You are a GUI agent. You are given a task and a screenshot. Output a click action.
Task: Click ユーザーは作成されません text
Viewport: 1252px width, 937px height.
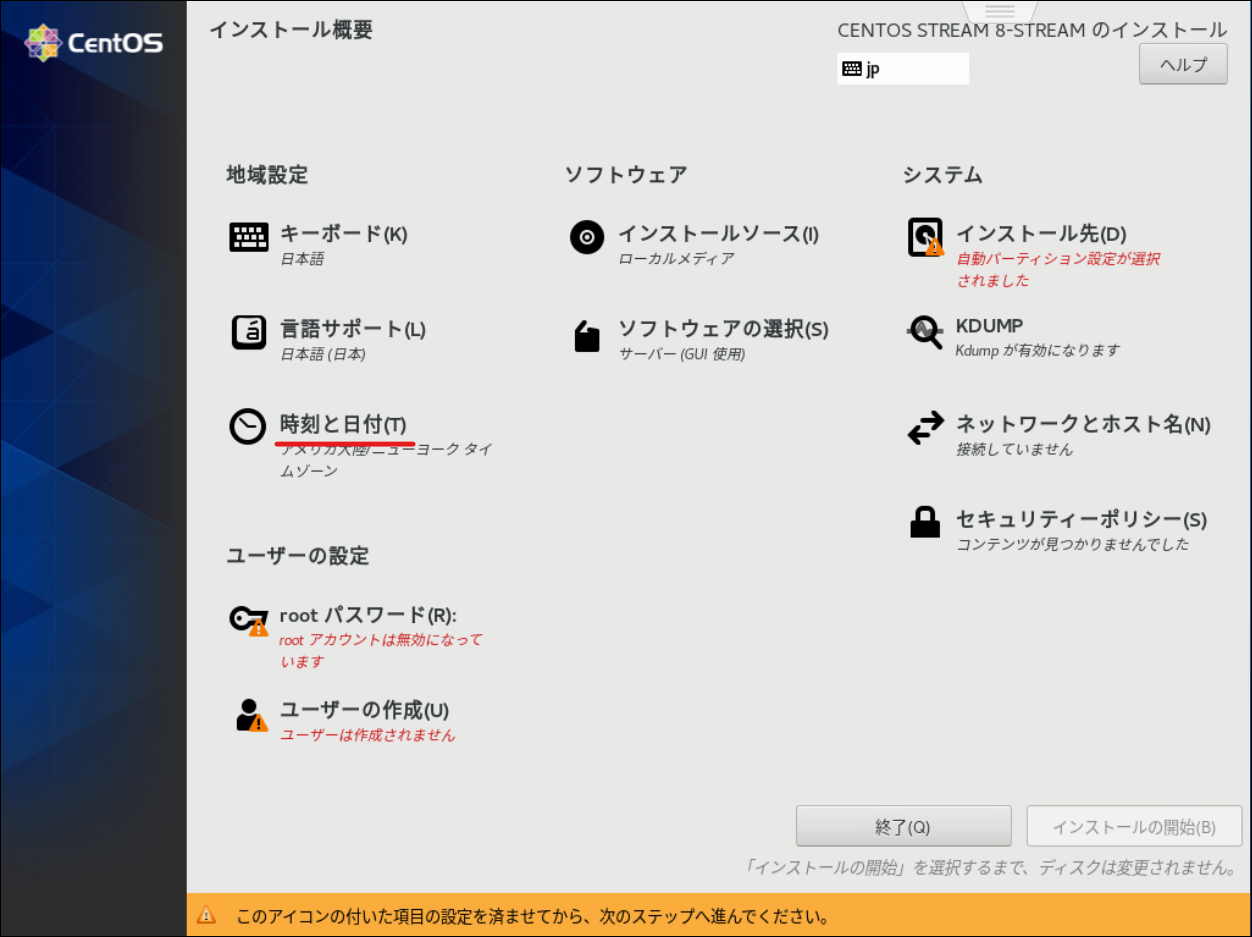(367, 735)
